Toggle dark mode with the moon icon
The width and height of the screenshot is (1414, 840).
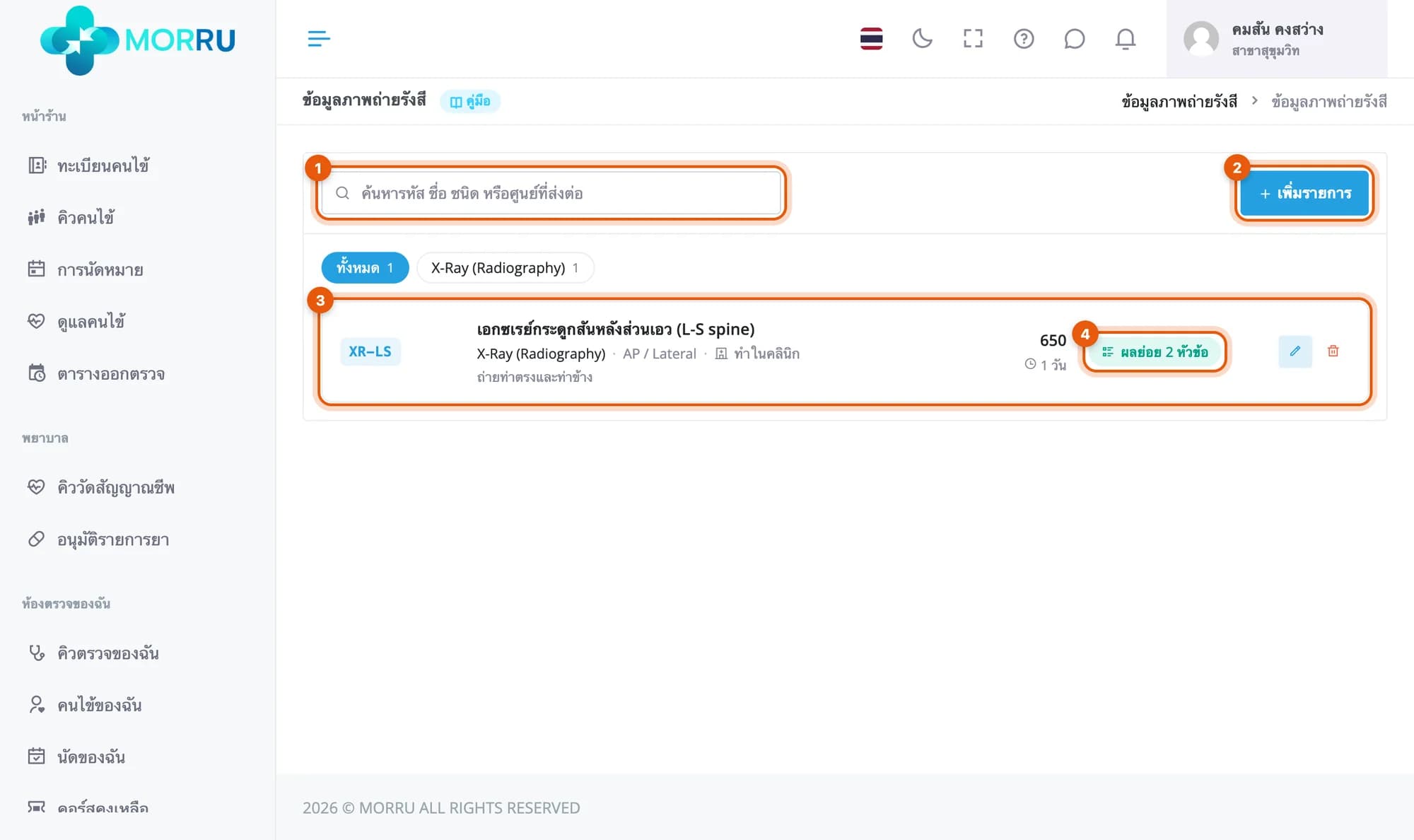point(922,39)
